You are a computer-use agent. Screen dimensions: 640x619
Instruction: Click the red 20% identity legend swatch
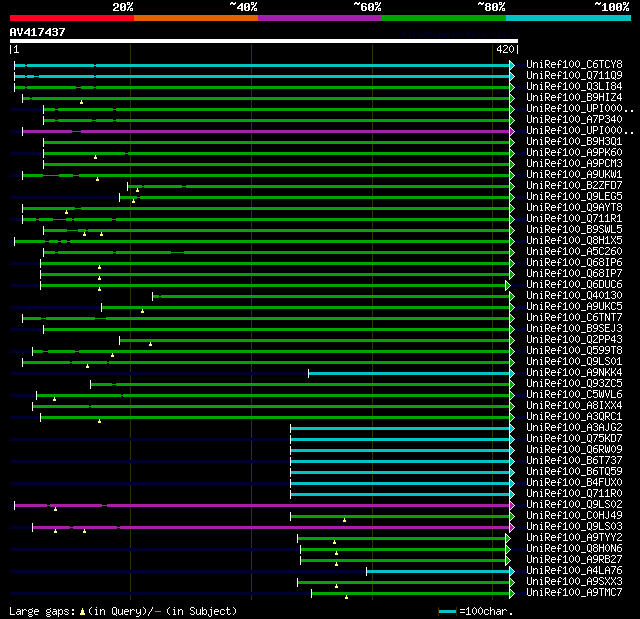coord(72,18)
